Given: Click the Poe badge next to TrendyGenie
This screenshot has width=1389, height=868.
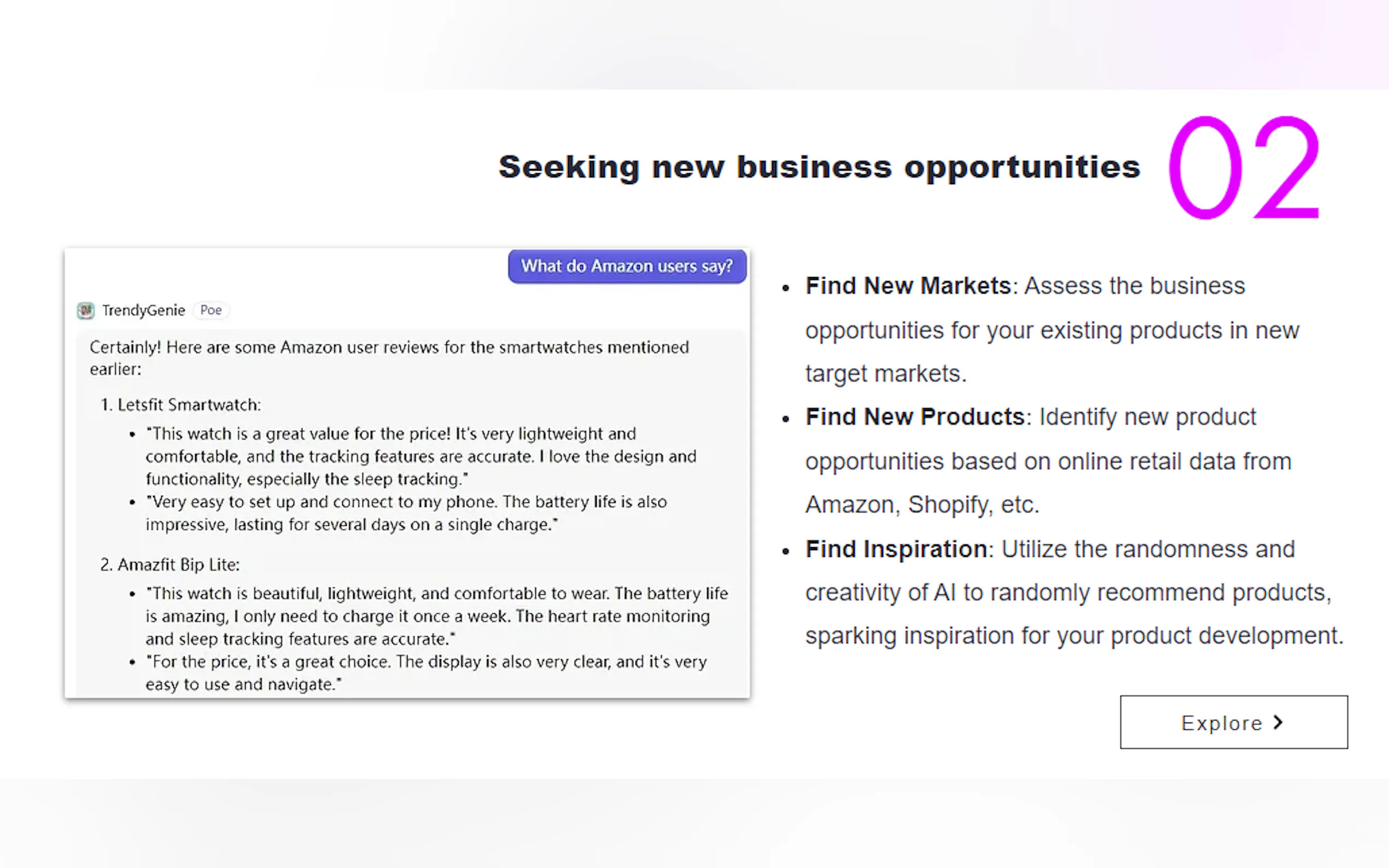Looking at the screenshot, I should point(211,310).
